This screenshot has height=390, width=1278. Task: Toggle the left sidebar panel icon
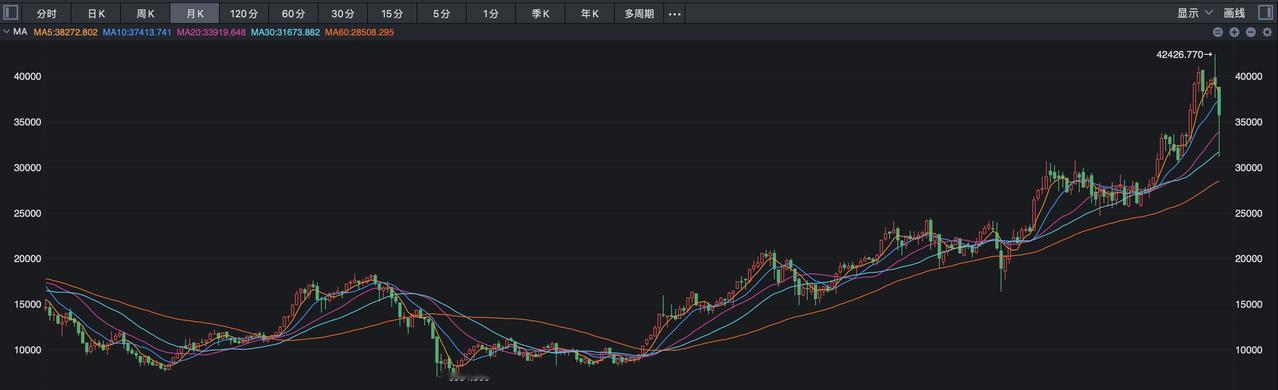12,13
